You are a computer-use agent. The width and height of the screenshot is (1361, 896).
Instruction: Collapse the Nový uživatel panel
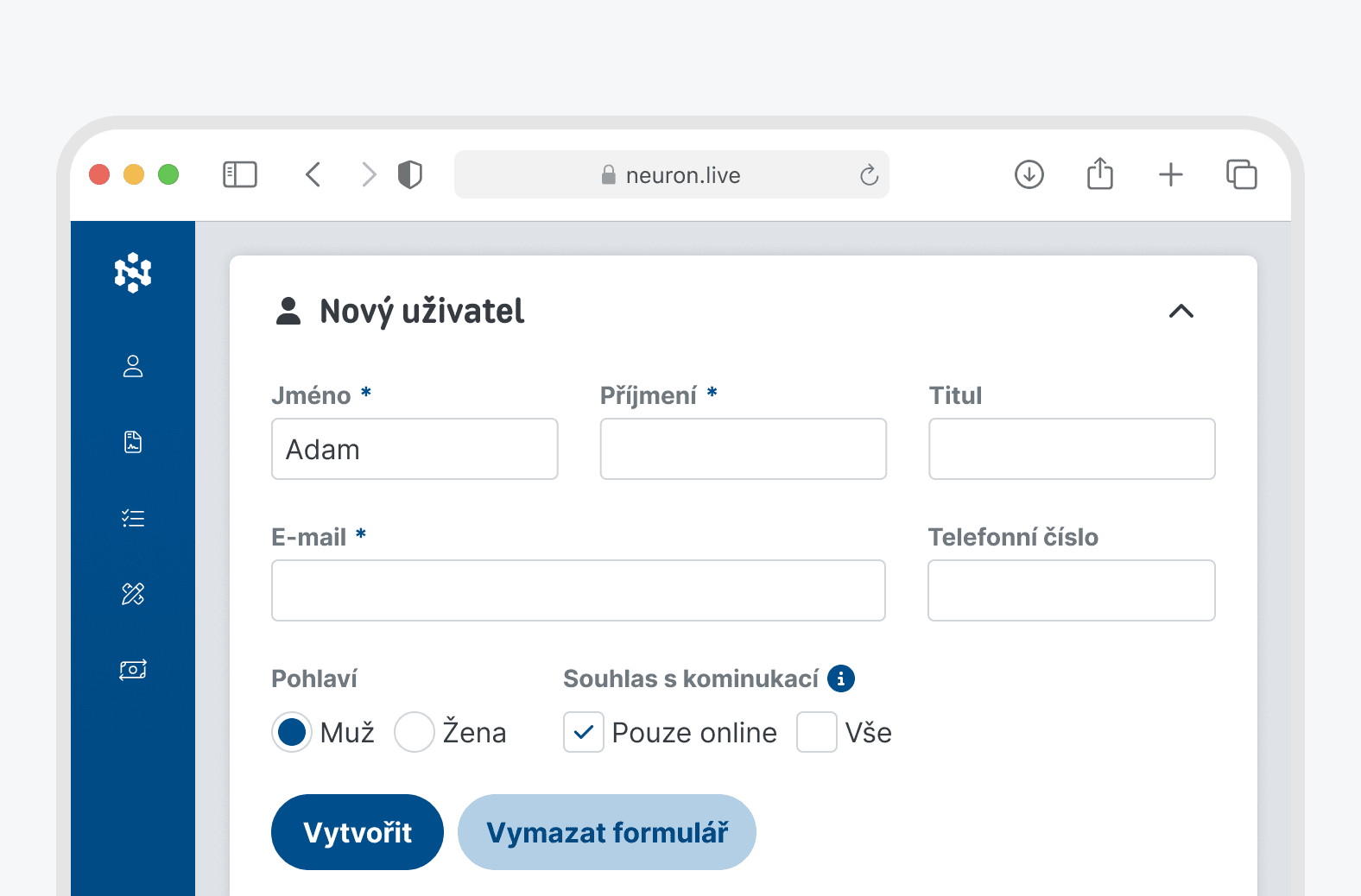point(1181,312)
